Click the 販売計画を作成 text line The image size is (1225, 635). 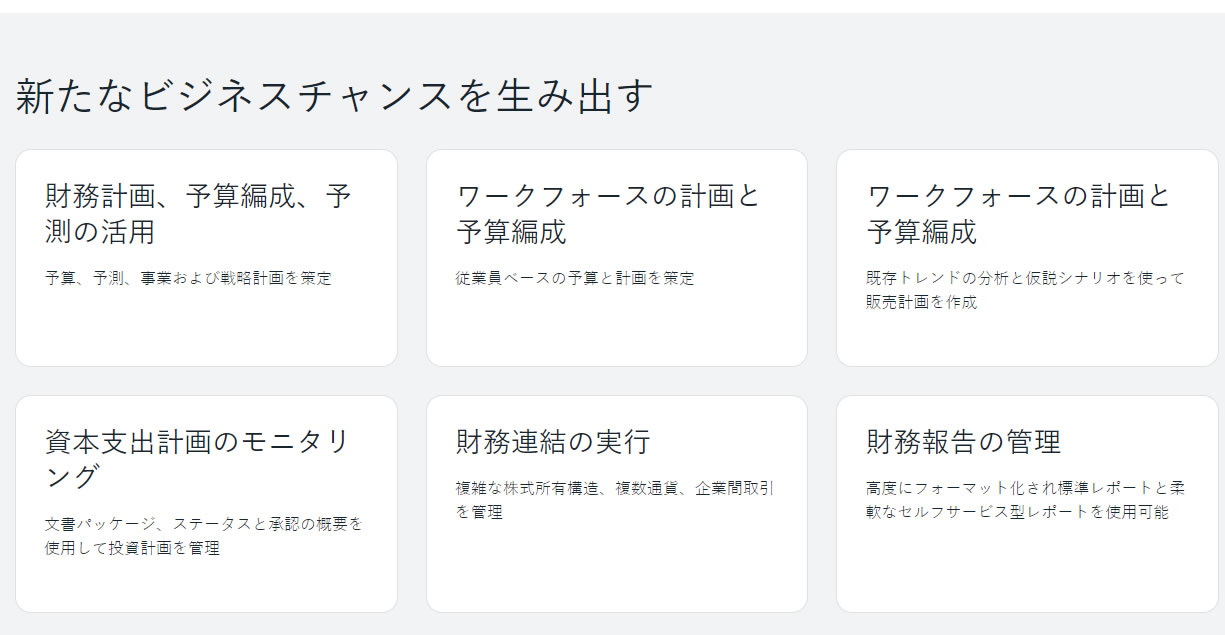[x=921, y=302]
